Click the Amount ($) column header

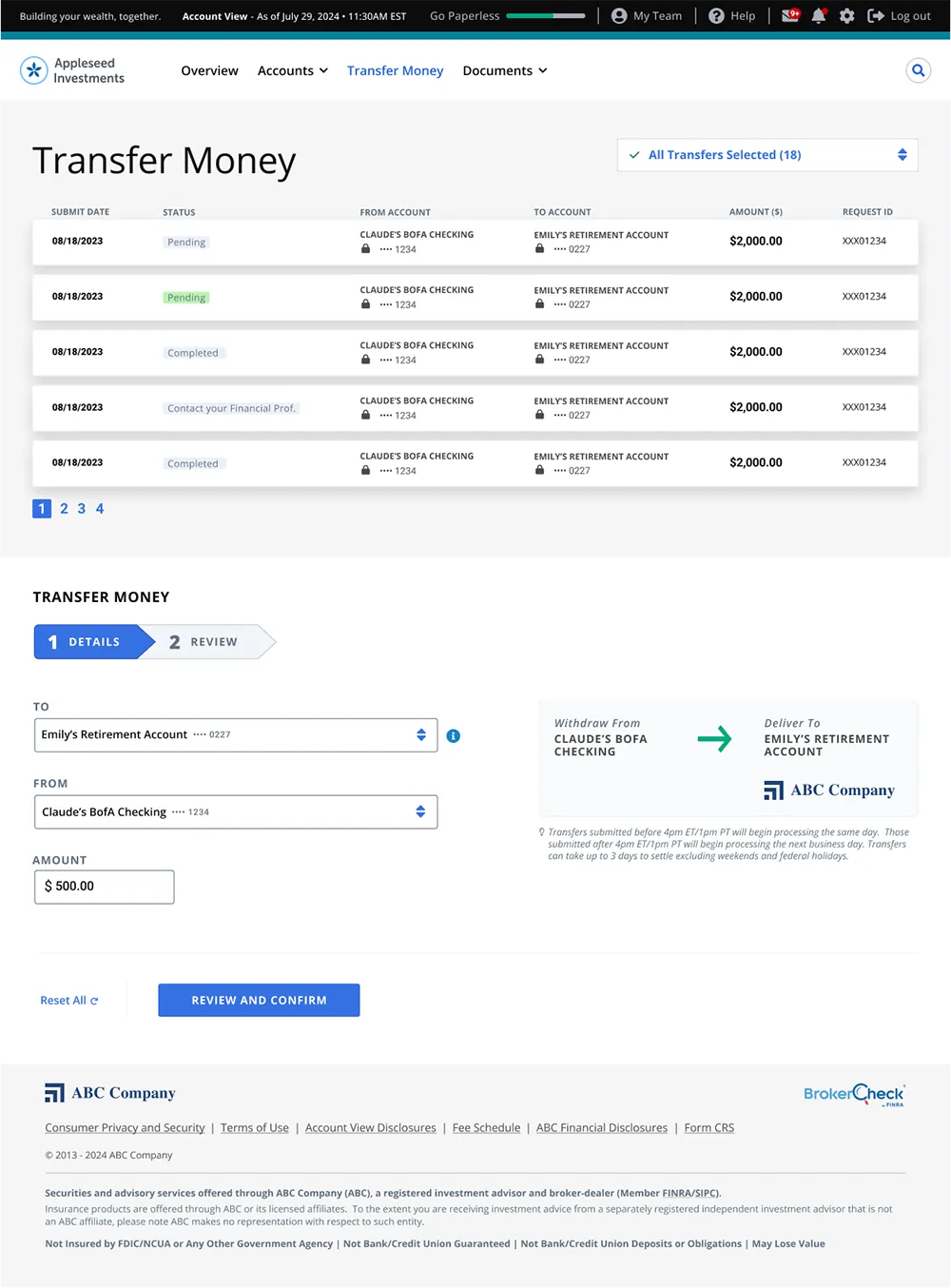pyautogui.click(x=756, y=212)
